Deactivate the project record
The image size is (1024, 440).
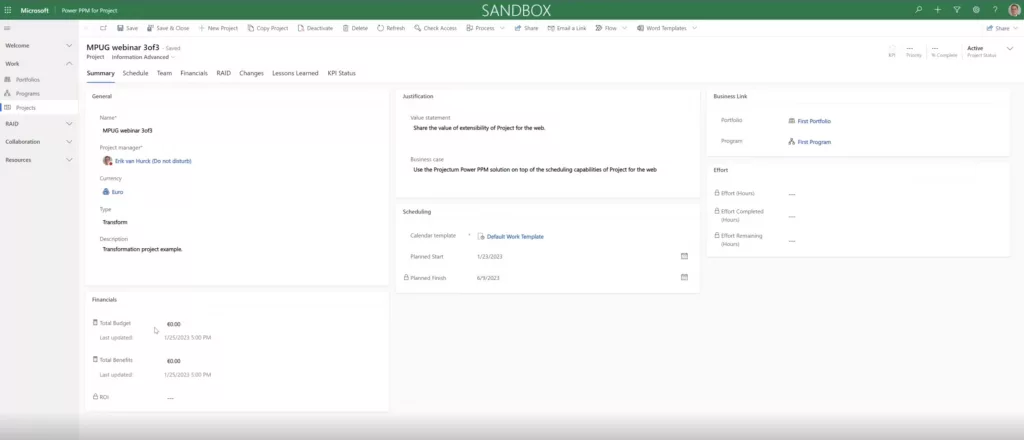point(315,28)
